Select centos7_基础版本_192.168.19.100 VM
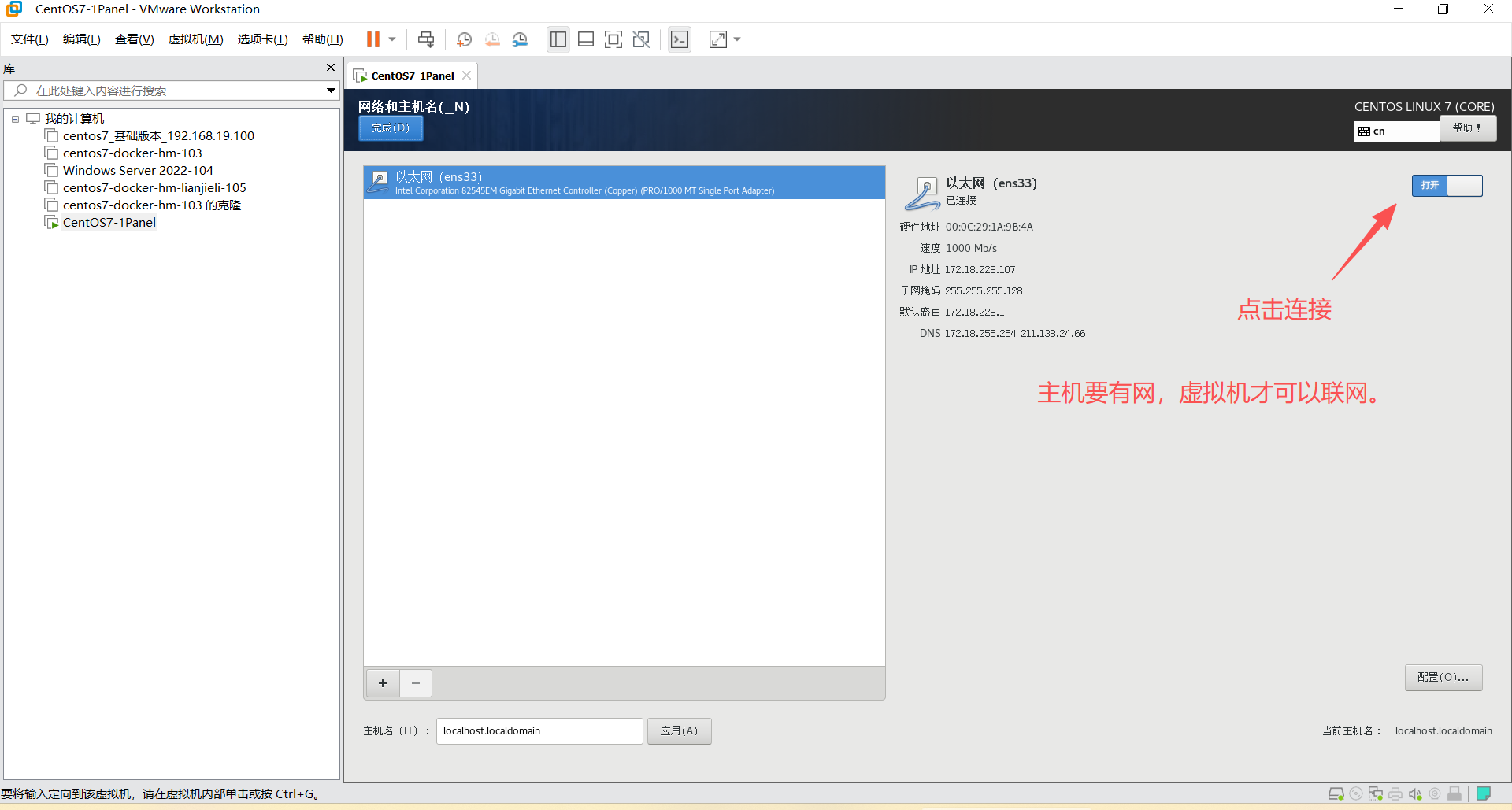 158,136
